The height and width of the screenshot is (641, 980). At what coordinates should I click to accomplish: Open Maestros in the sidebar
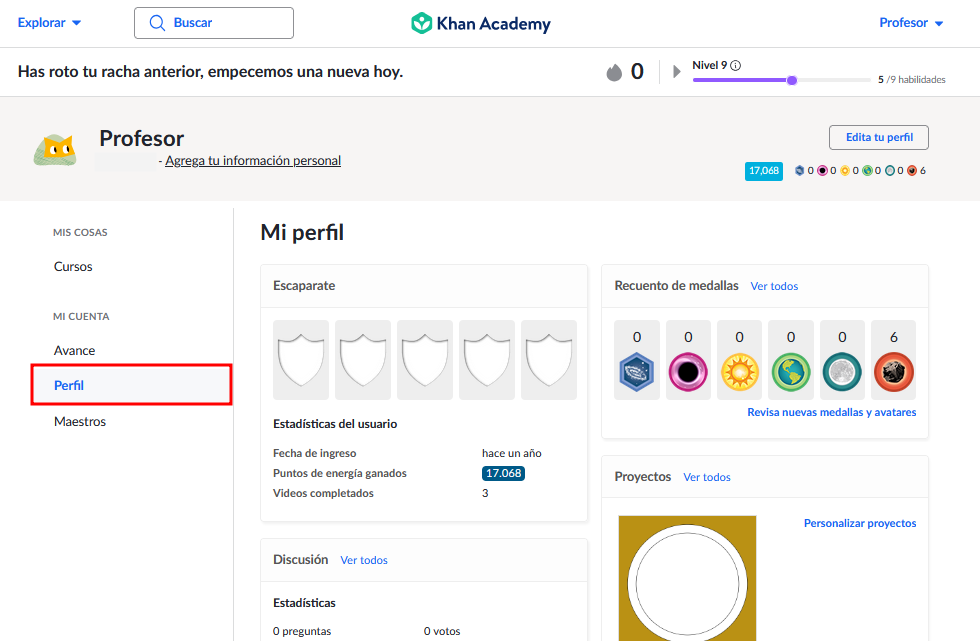click(80, 422)
